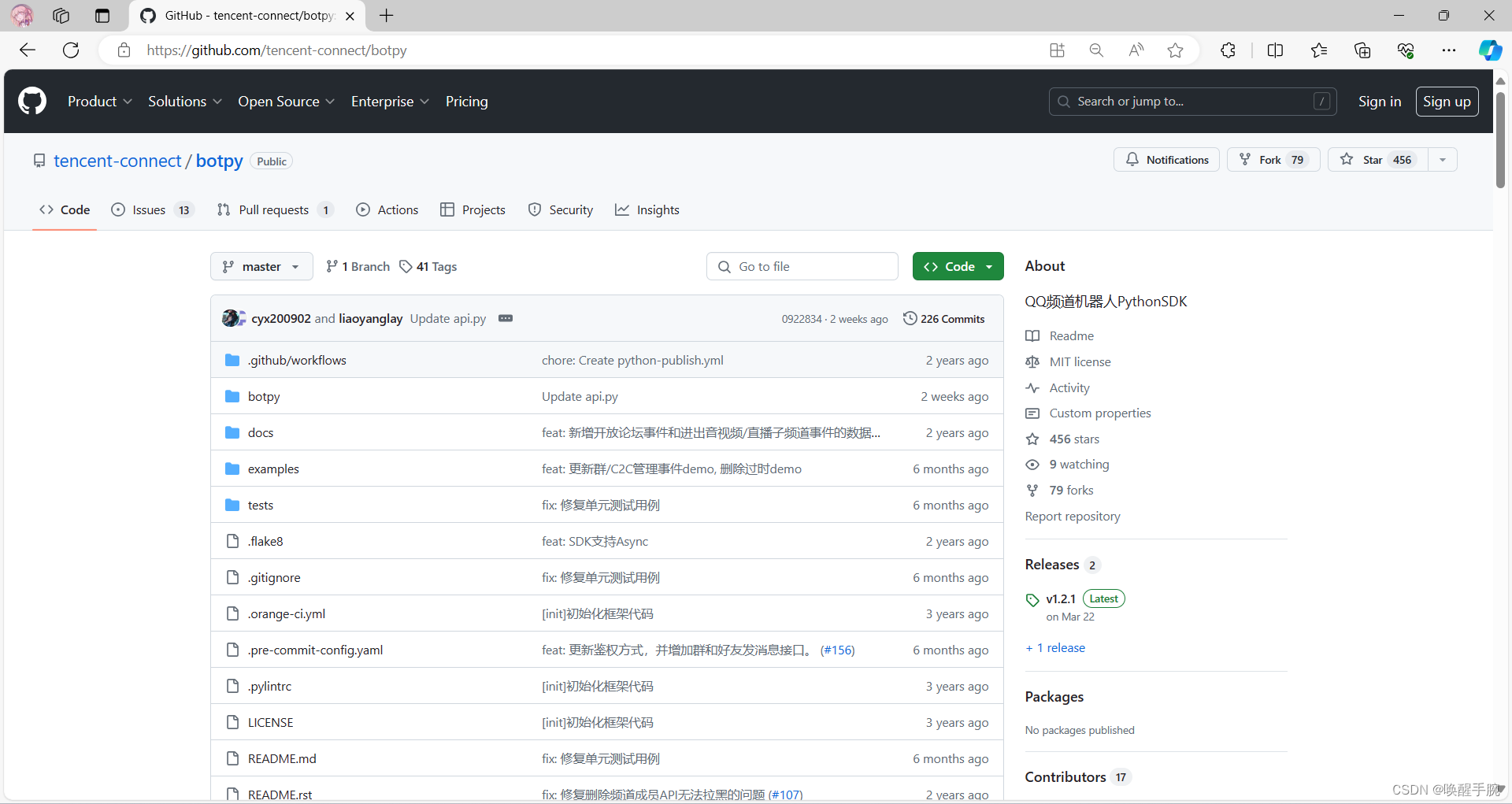Open browser Collections icon
The width and height of the screenshot is (1512, 804).
click(1362, 50)
